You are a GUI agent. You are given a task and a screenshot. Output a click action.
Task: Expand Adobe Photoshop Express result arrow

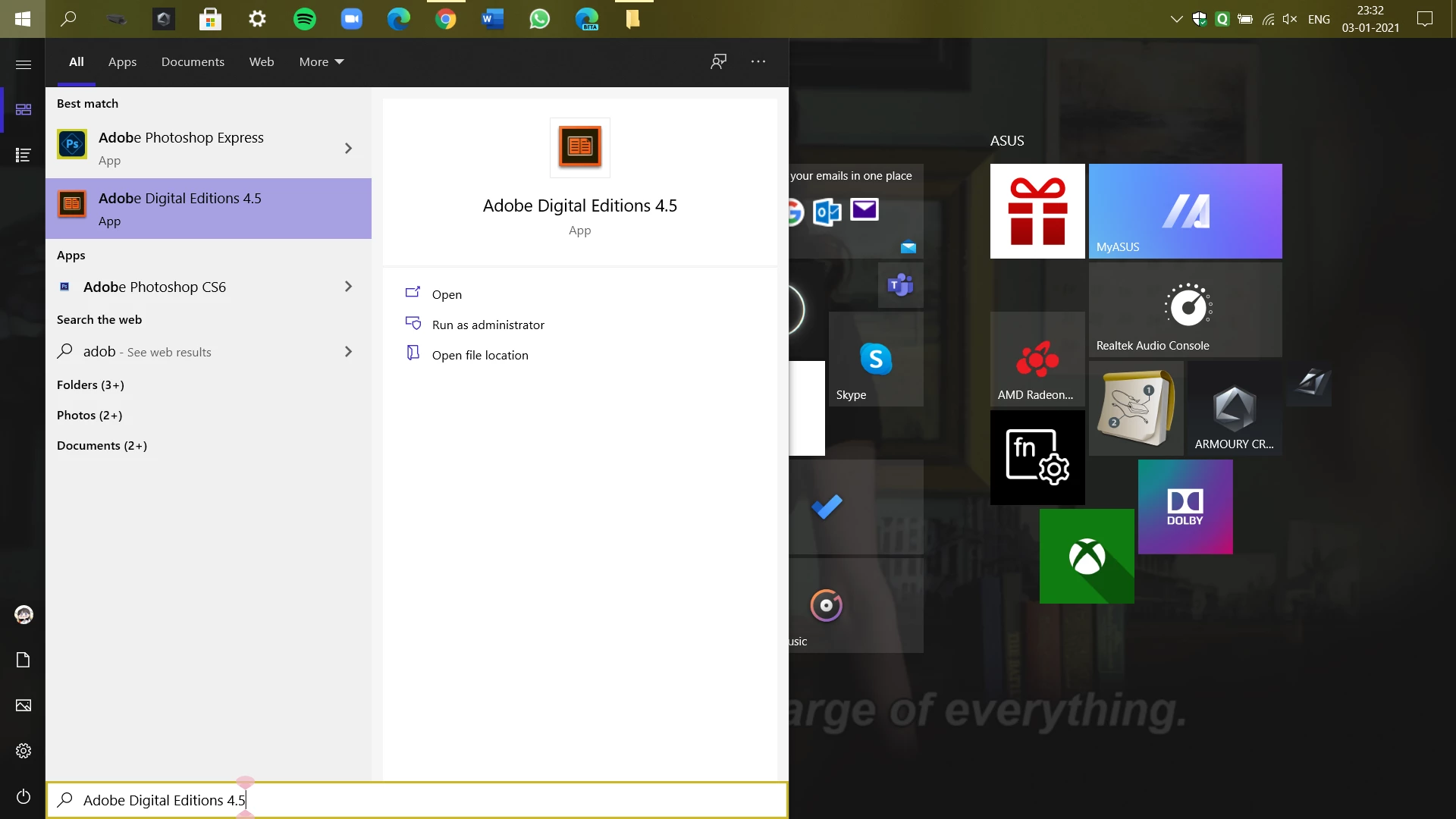coord(348,148)
